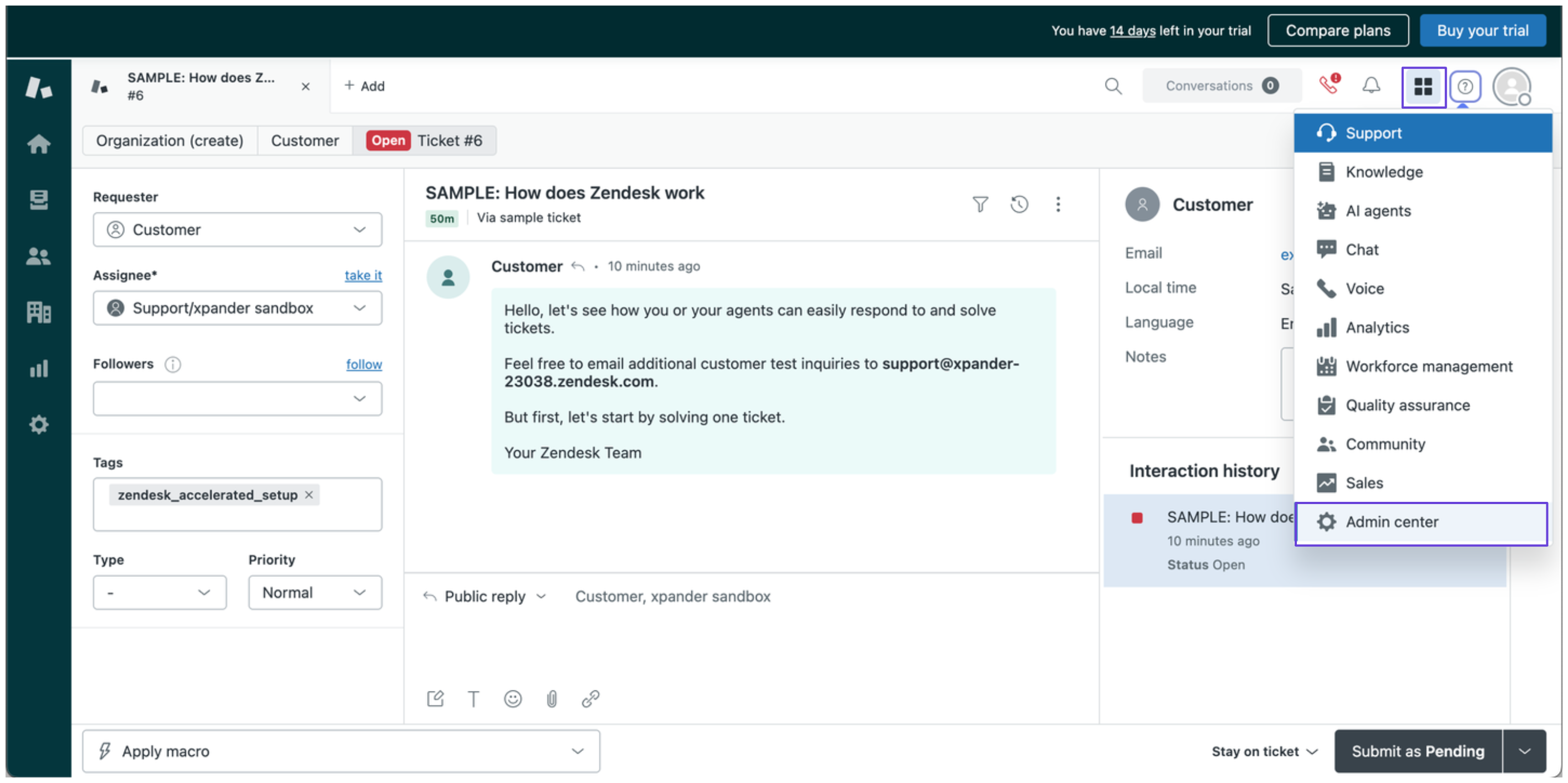Click the notifications bell icon
The height and width of the screenshot is (783, 1568).
(1371, 86)
